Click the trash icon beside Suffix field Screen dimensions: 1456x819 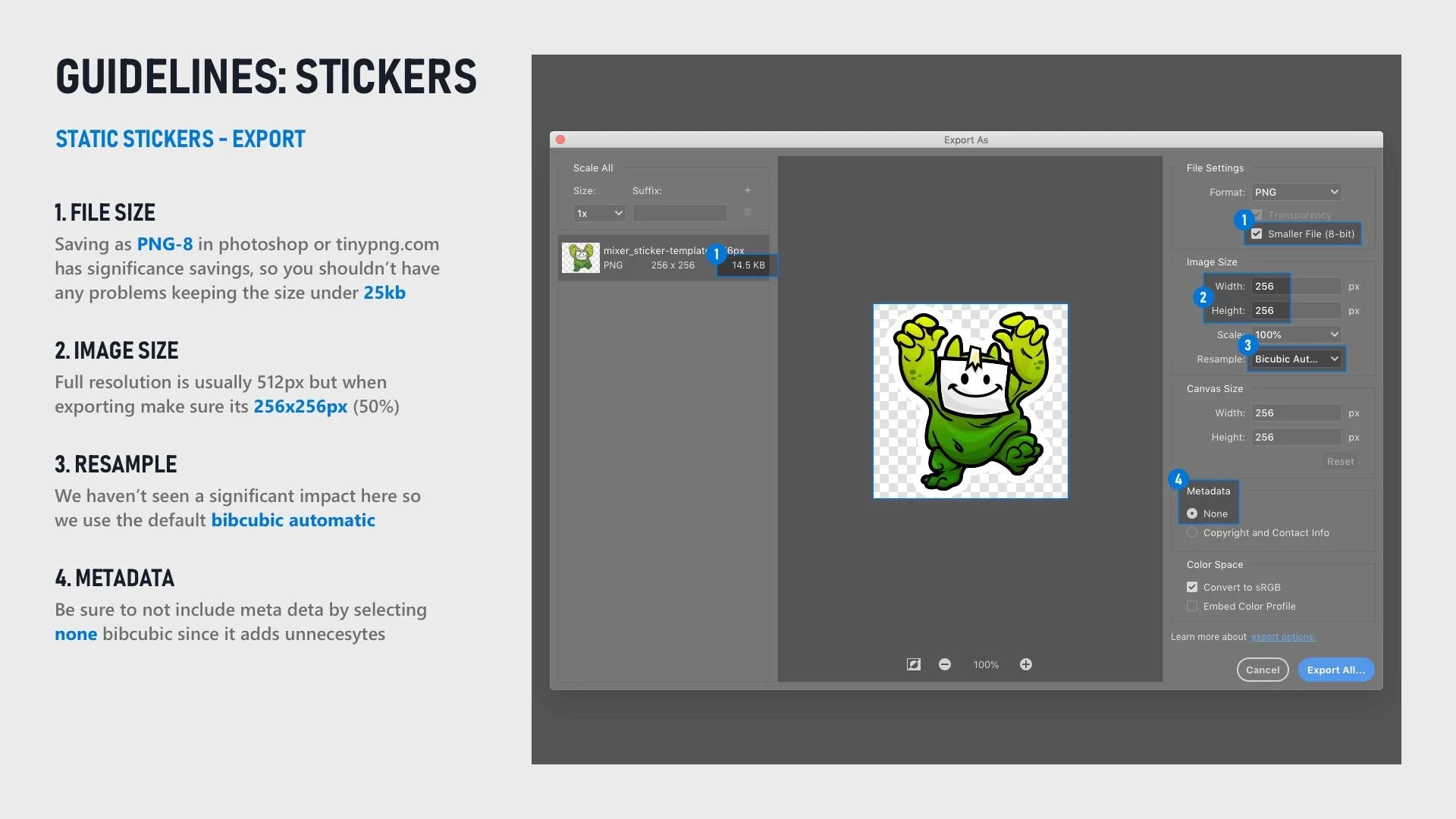747,212
